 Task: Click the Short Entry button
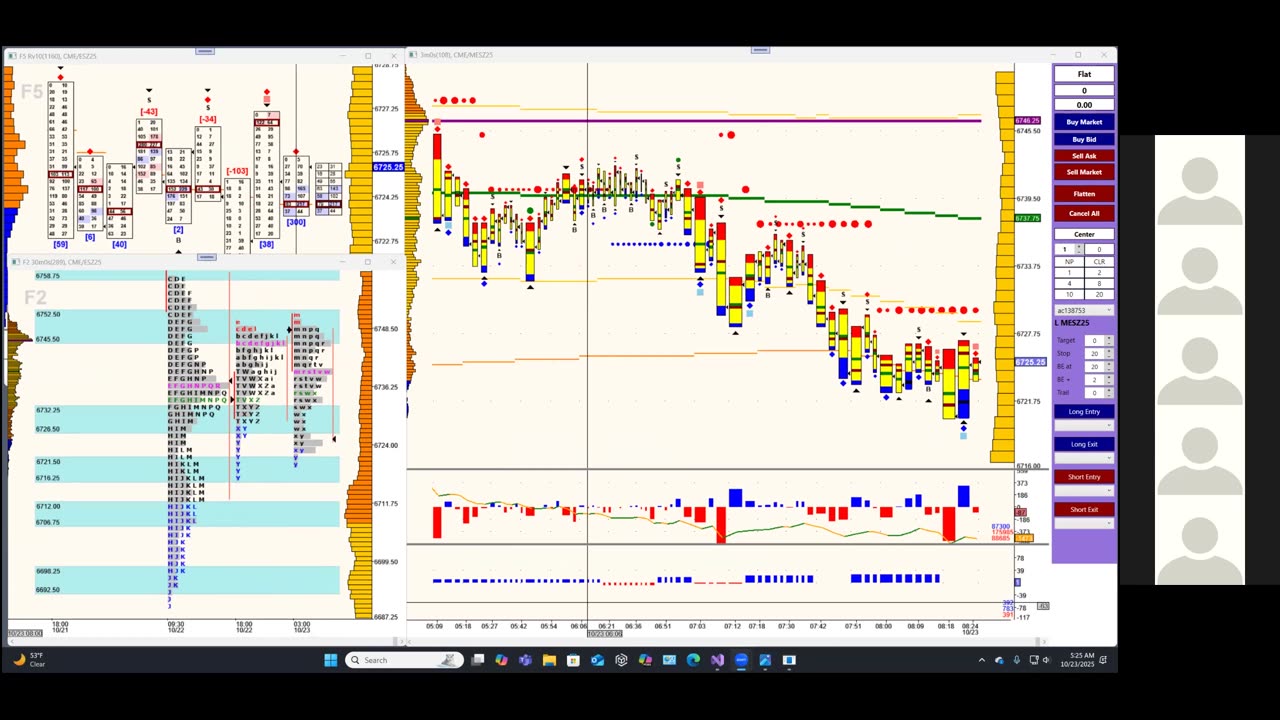[x=1084, y=477]
